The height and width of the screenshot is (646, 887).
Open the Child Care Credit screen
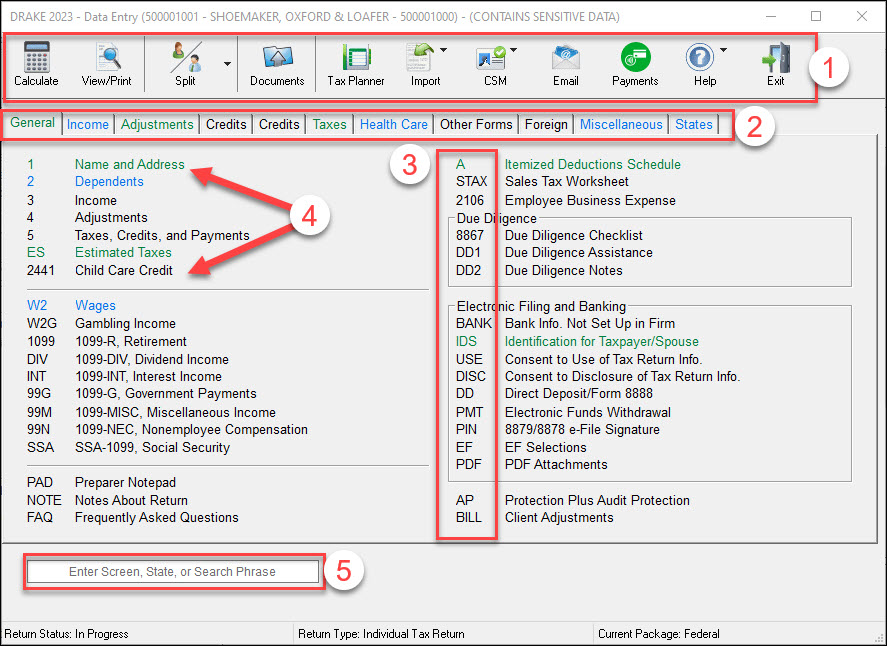click(x=124, y=270)
